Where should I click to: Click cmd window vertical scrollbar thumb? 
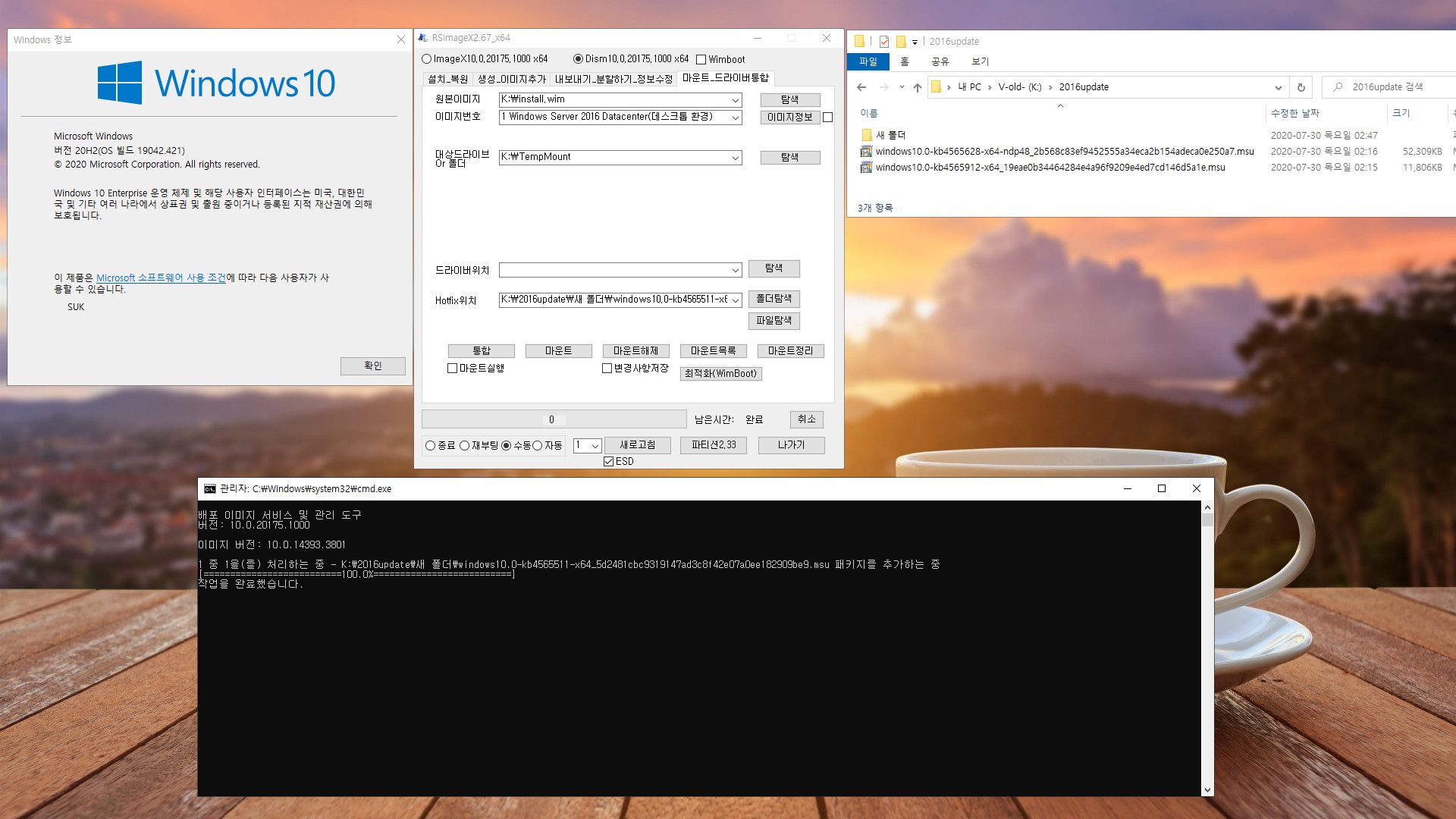click(x=1207, y=520)
